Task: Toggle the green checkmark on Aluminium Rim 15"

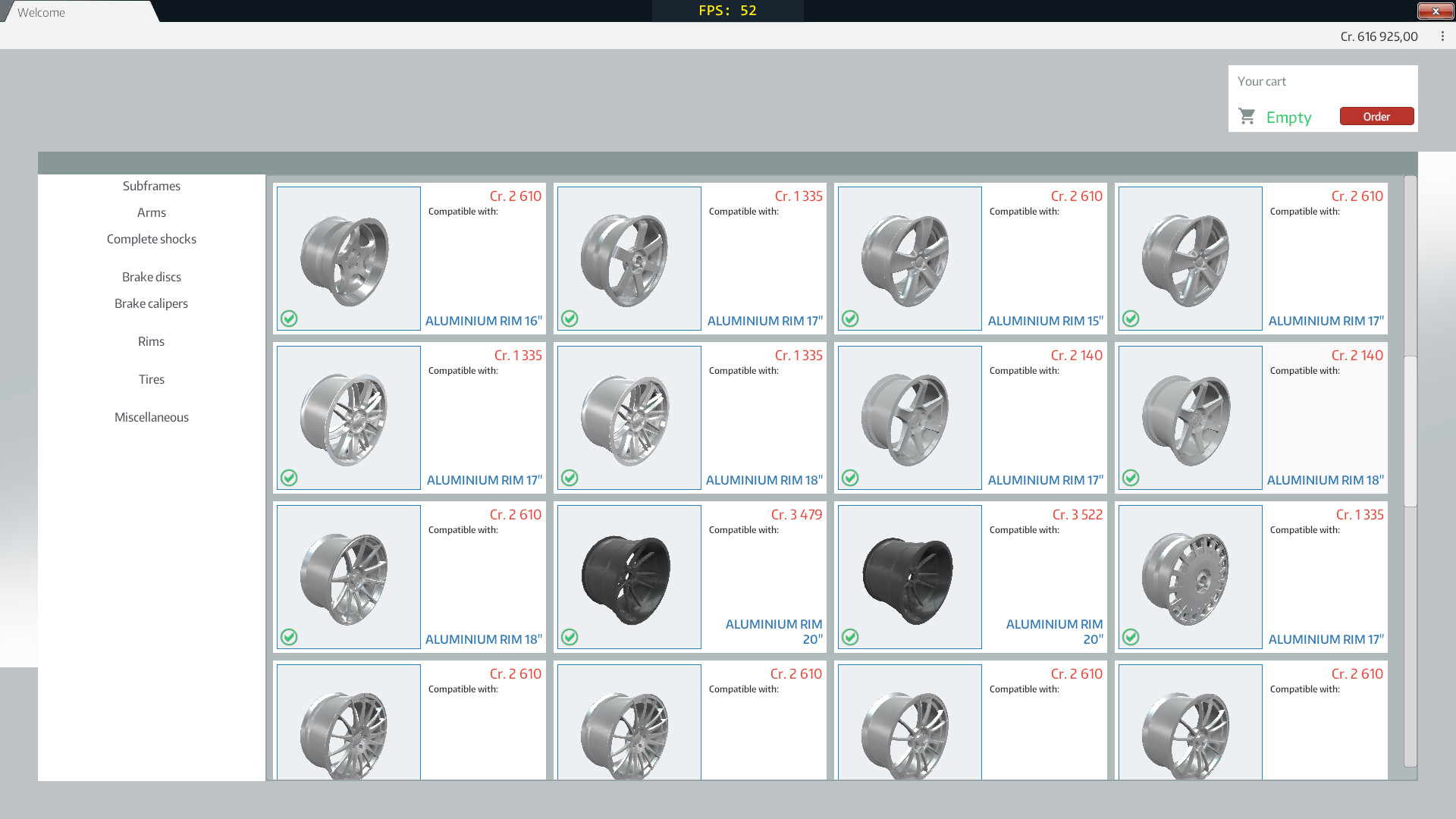Action: (x=850, y=318)
